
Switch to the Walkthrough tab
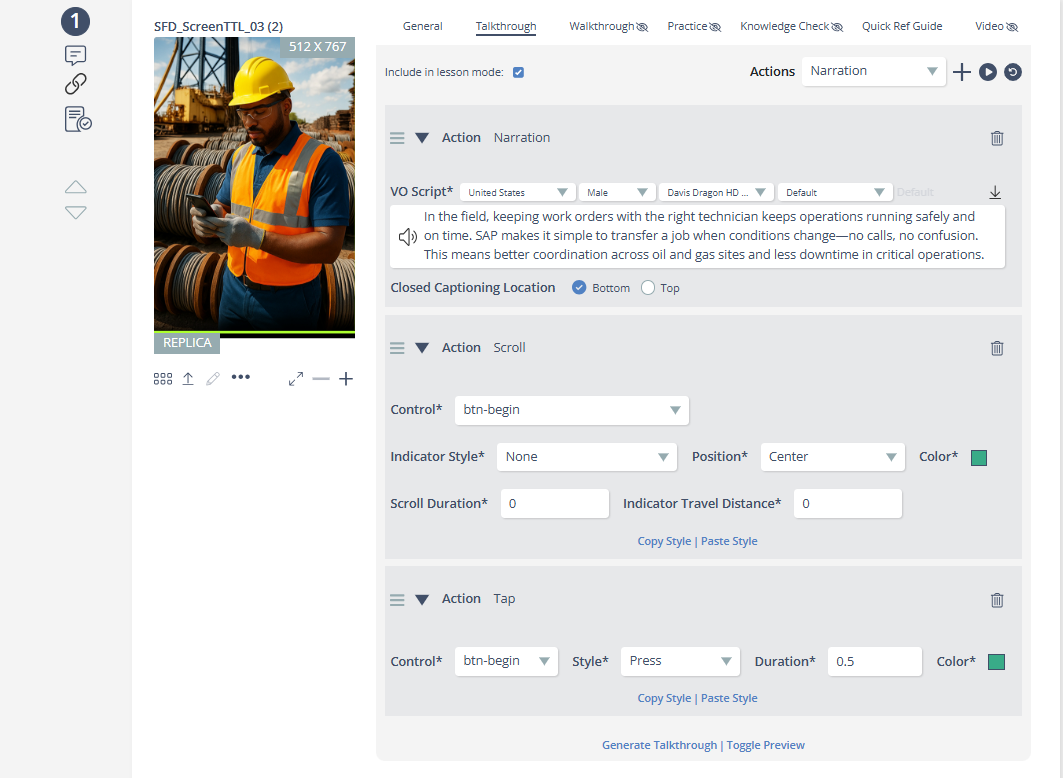pyautogui.click(x=601, y=26)
